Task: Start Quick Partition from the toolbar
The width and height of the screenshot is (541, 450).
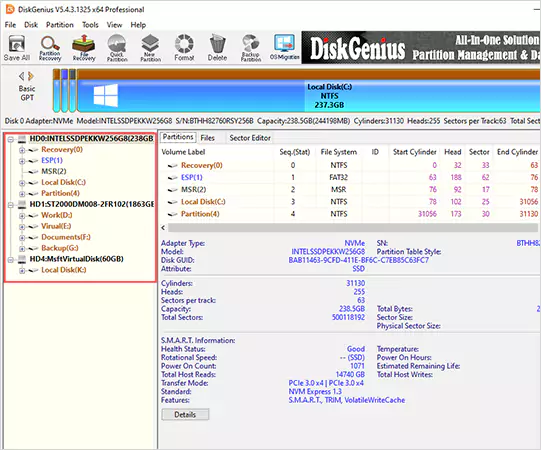Action: pos(117,48)
